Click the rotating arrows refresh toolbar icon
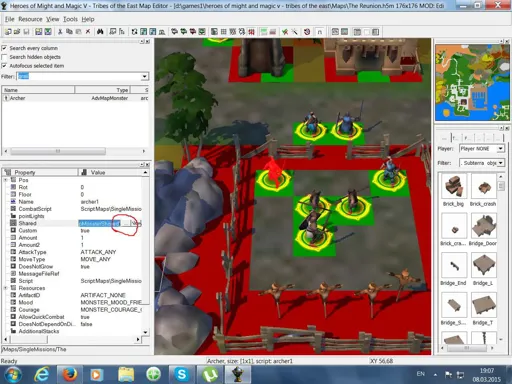This screenshot has height=384, width=512. point(134,32)
